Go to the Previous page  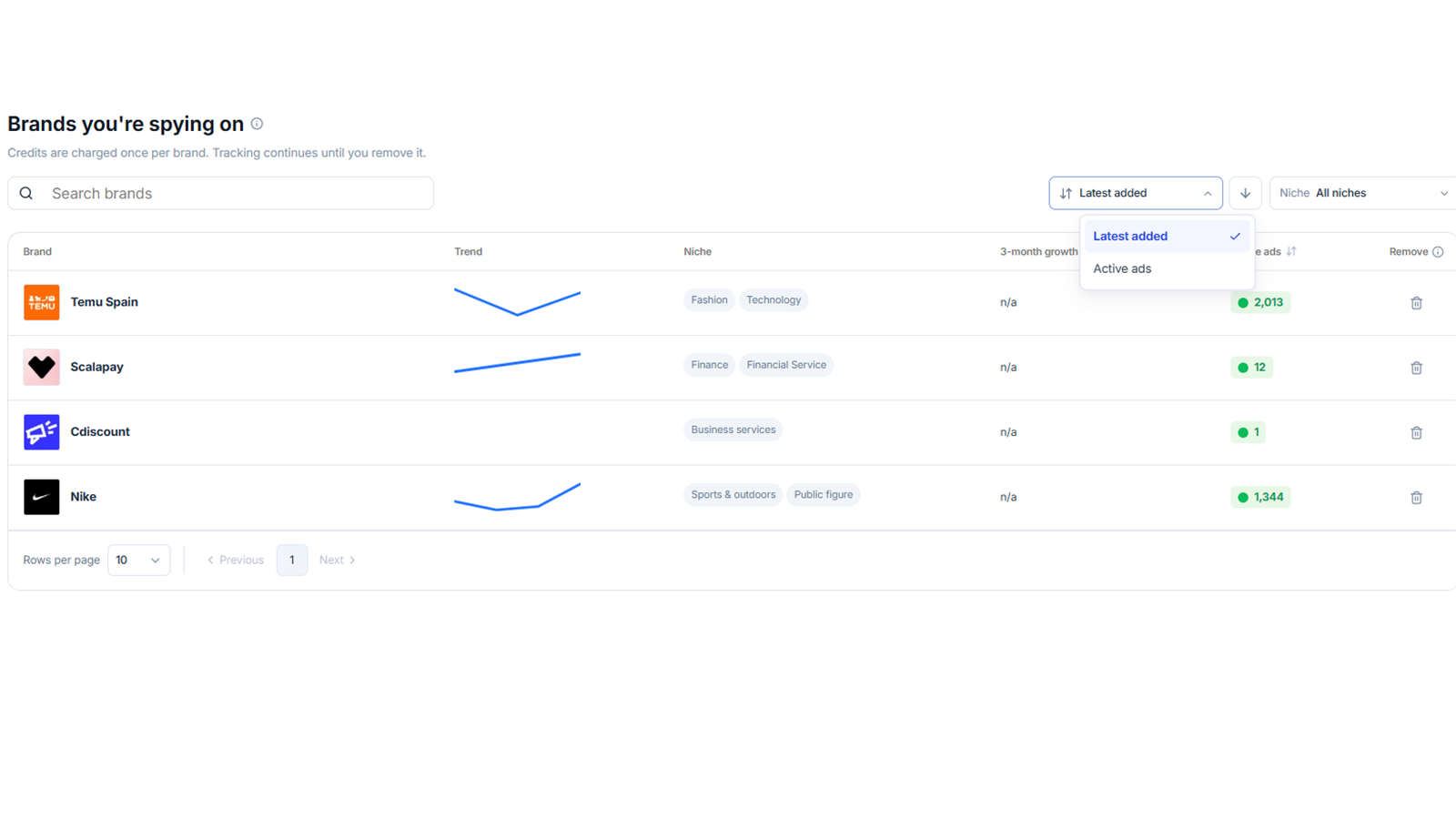point(236,560)
